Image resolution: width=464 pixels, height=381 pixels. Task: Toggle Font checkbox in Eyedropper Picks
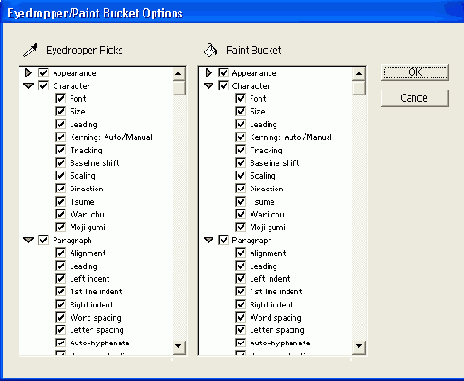coord(60,98)
